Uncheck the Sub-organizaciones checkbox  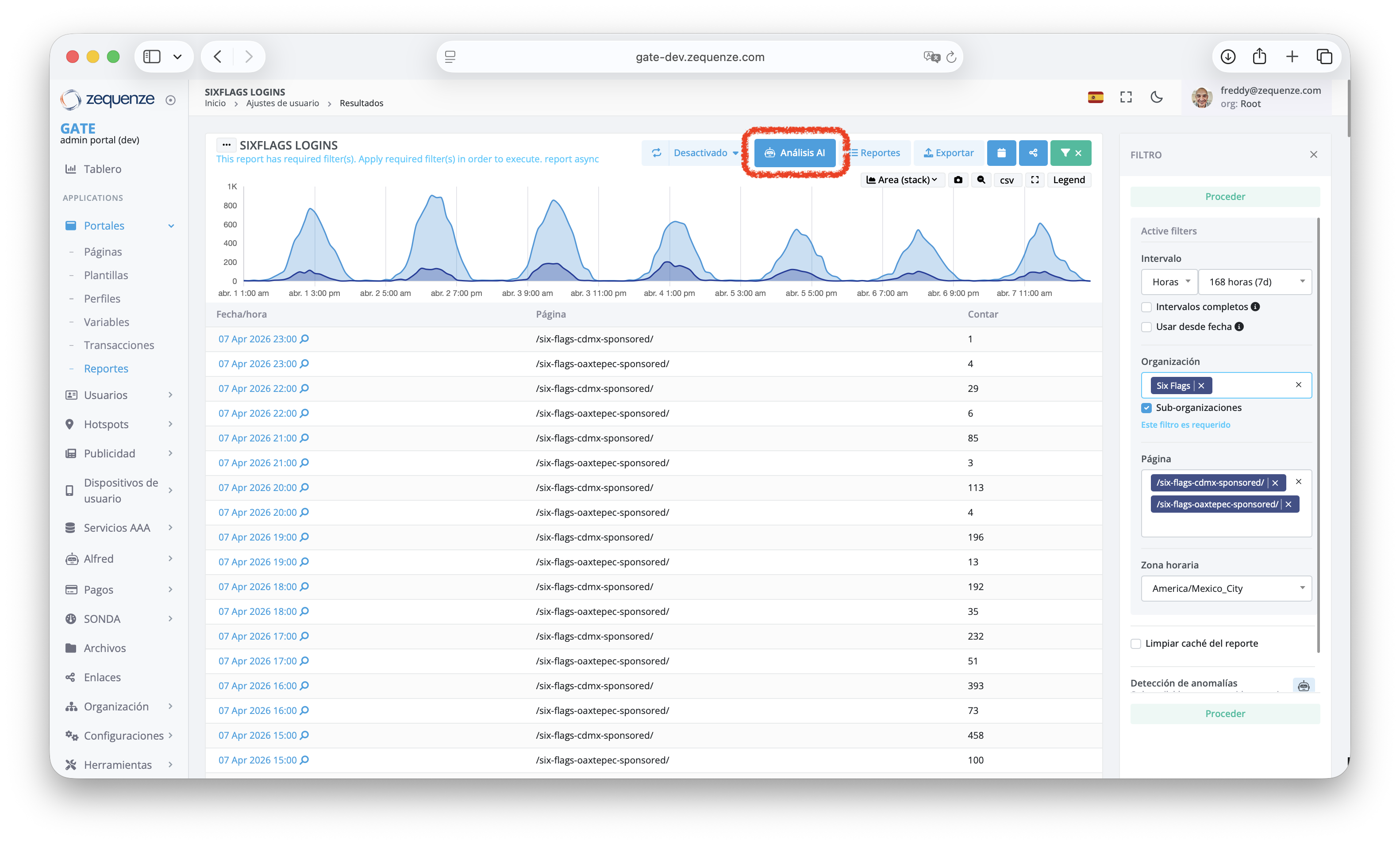click(x=1146, y=408)
